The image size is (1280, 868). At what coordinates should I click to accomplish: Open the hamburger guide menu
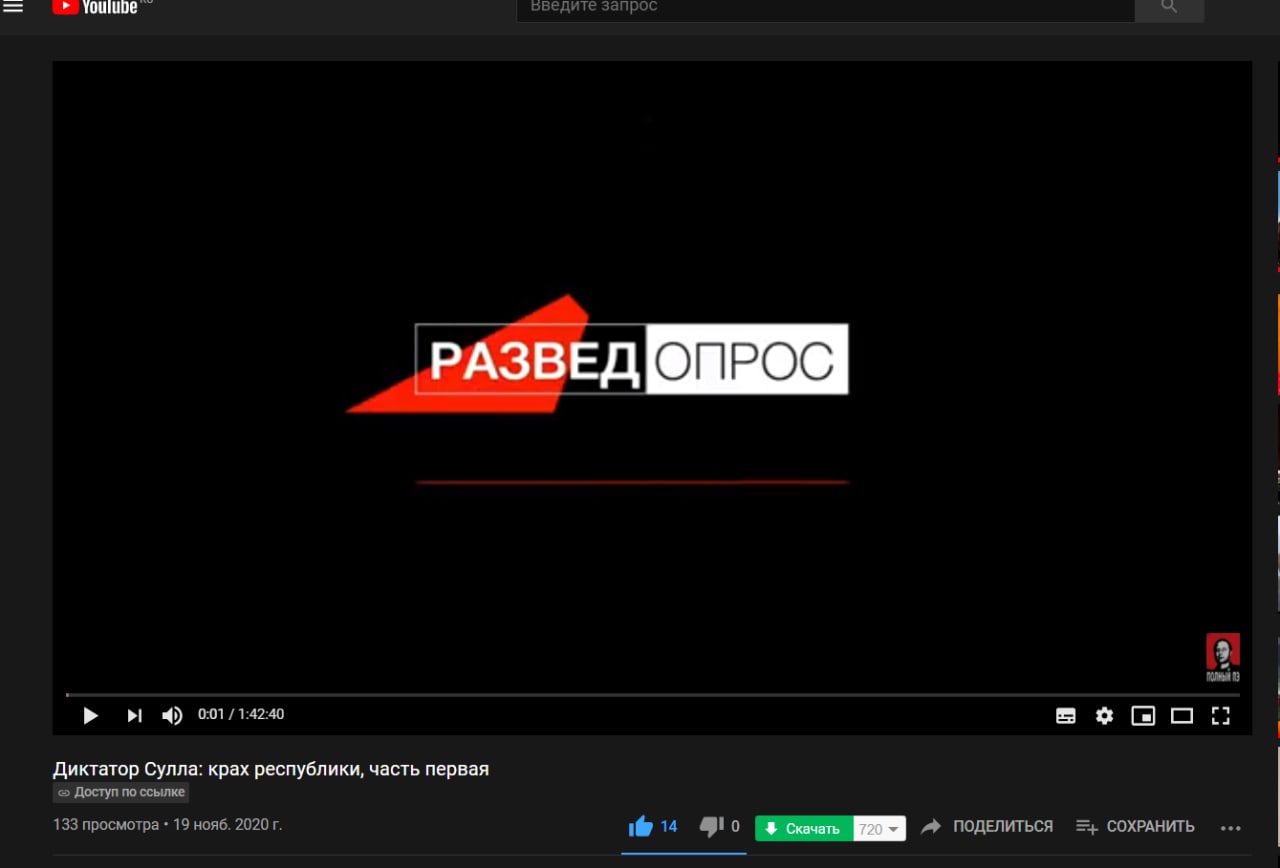tap(13, 7)
